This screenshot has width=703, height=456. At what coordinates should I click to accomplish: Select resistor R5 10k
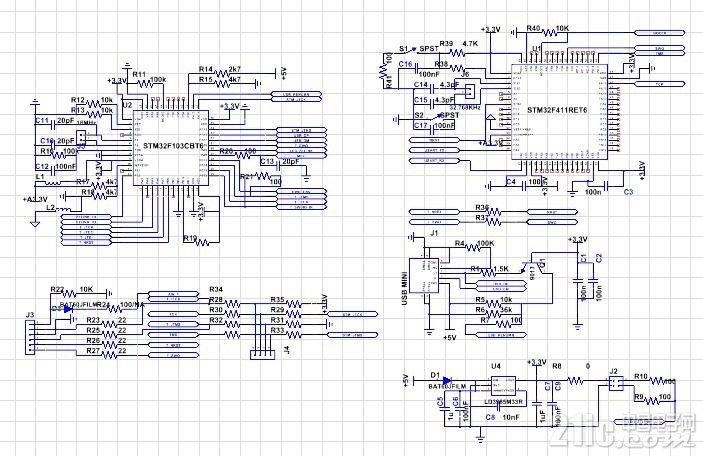tap(494, 303)
